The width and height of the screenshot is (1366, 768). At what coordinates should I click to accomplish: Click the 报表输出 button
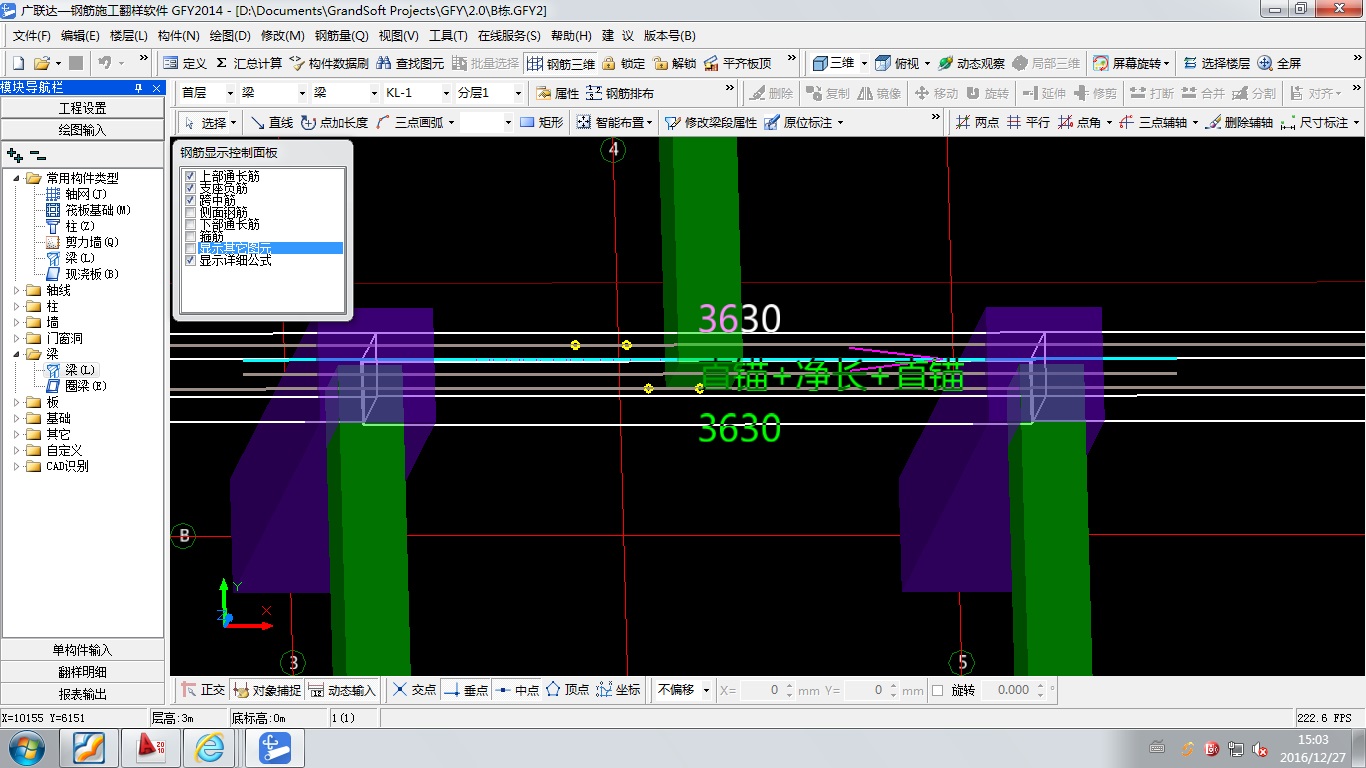[82, 694]
